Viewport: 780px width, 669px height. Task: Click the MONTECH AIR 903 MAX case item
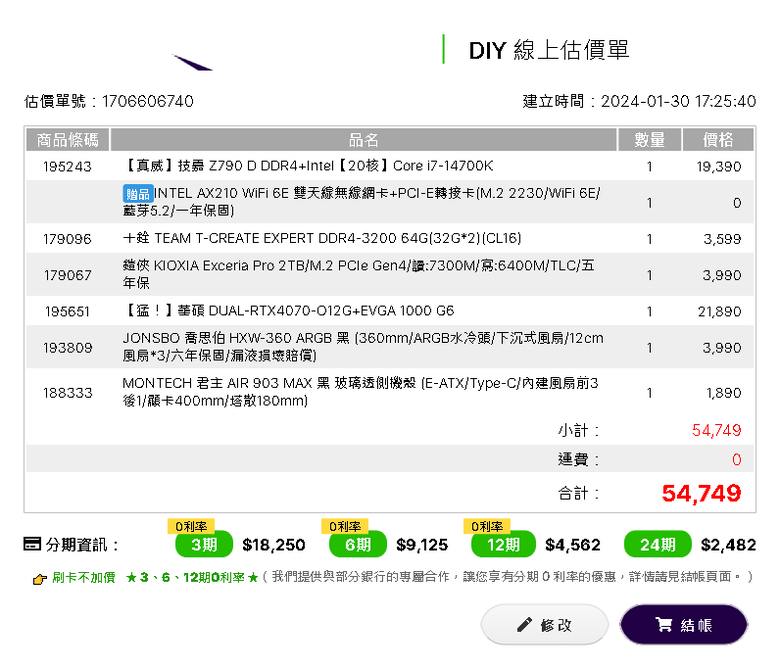[x=361, y=392]
